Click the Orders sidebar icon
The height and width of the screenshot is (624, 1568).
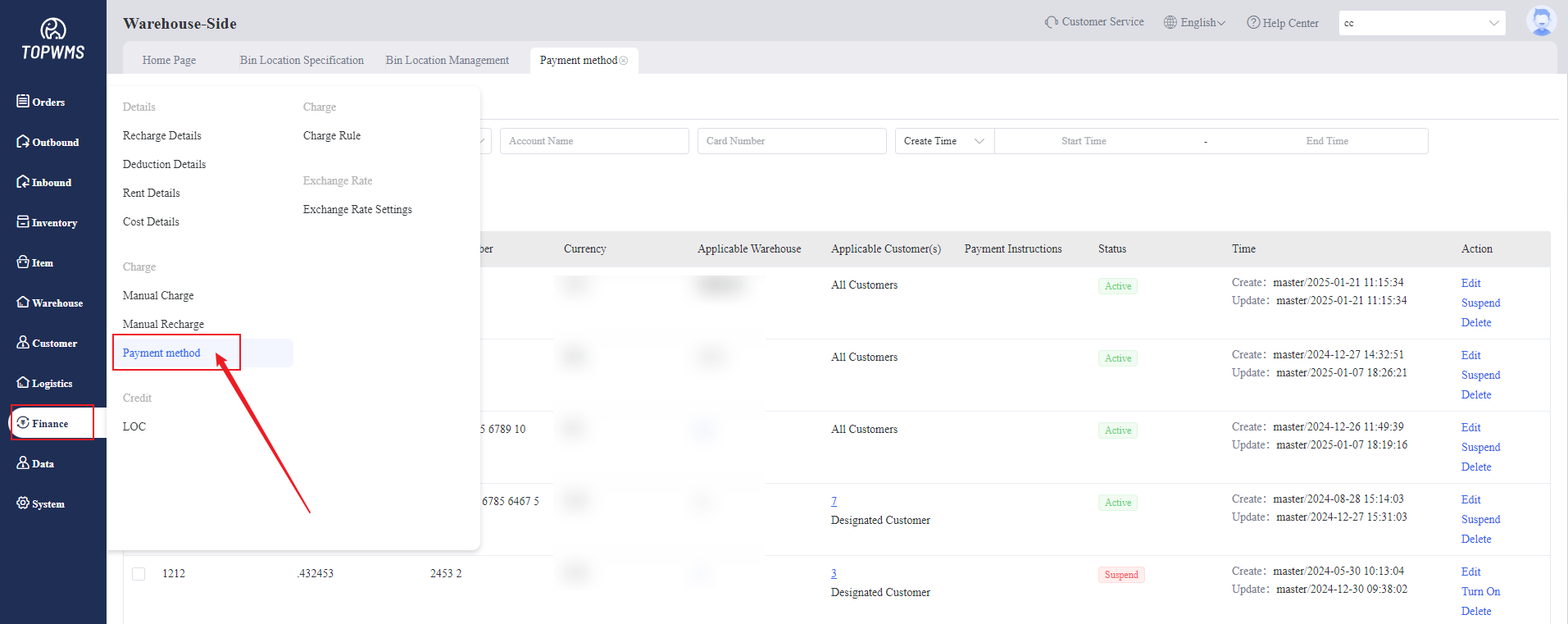(x=23, y=101)
